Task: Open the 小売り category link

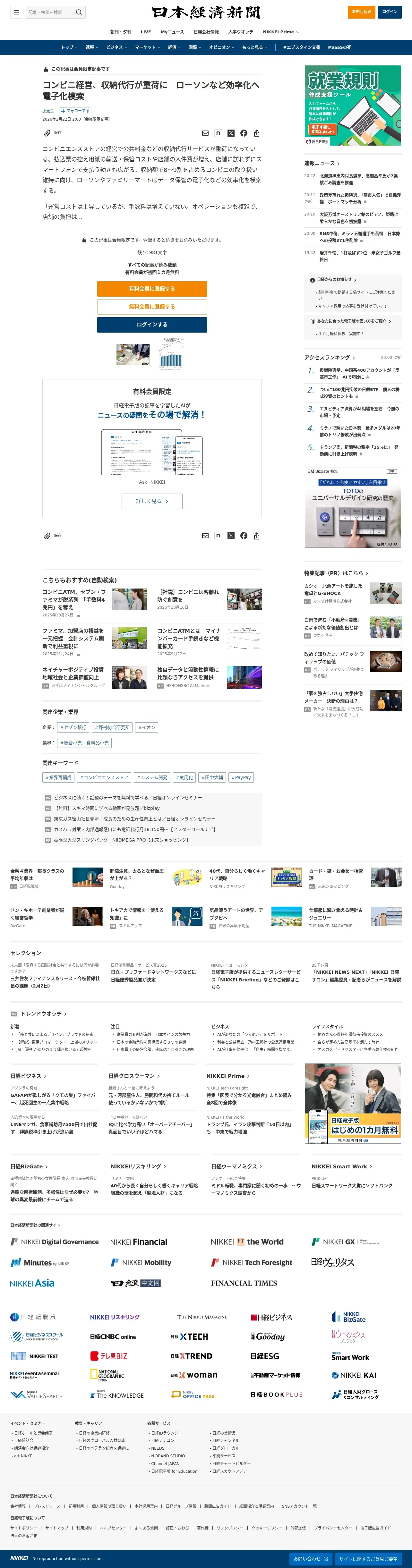Action: [48, 111]
